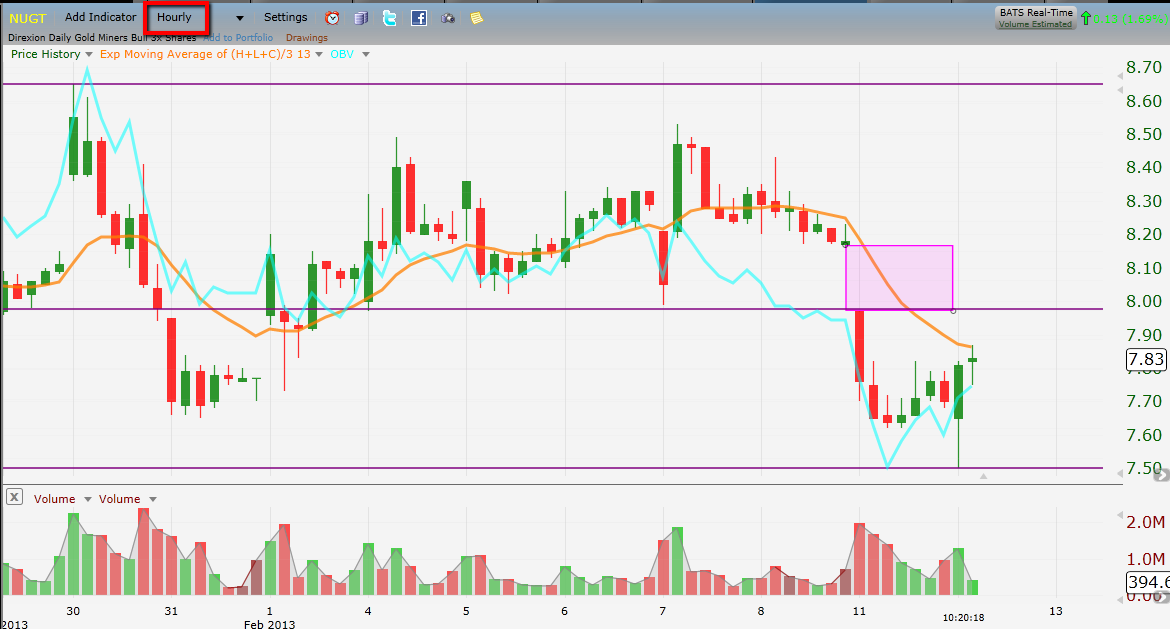Screen dimensions: 1170x629
Task: Select the pink rectangle drawing on chart
Action: (899, 278)
